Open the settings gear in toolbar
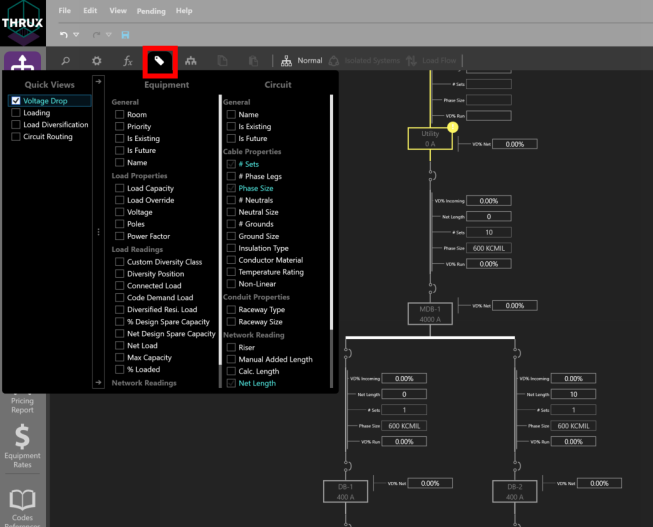Screen dimensions: 653x527 pos(96,61)
